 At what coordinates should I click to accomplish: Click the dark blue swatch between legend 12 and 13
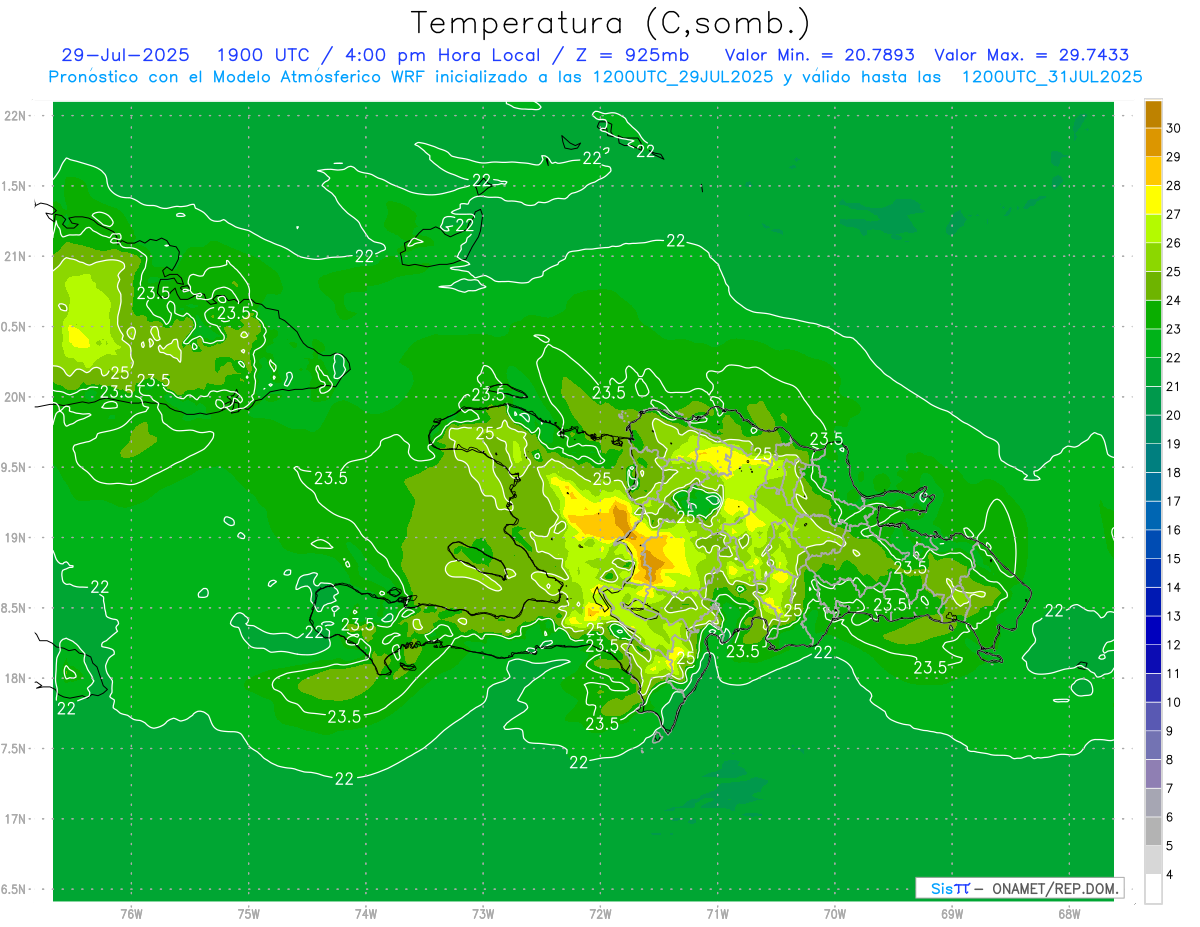pos(1153,630)
